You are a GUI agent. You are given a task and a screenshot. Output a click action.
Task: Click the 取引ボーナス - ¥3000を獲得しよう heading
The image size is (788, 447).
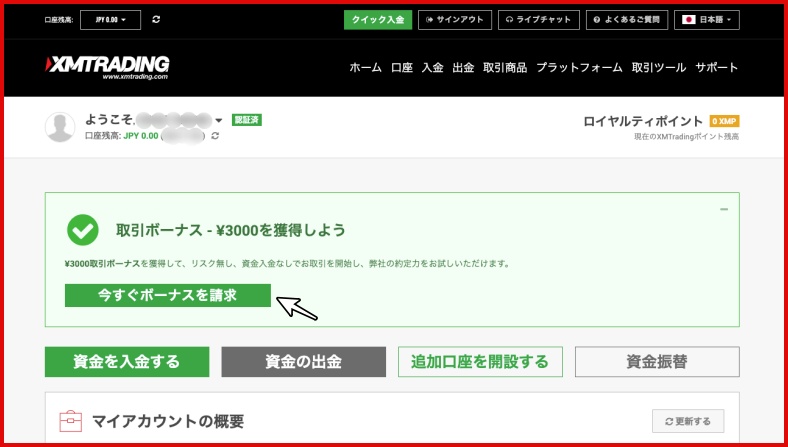231,230
